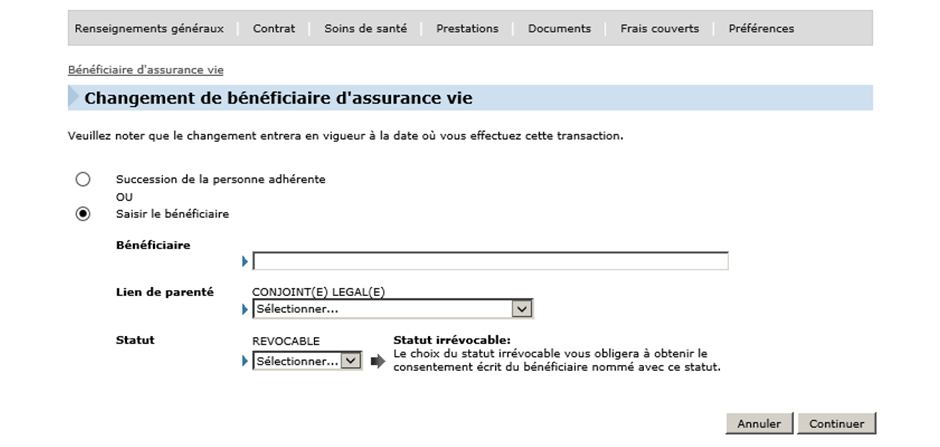Open the Contrat menu item

tap(274, 28)
